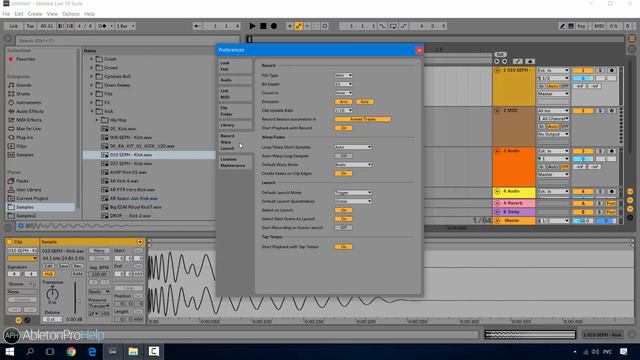
Task: Click the Armed Tracks automation button
Action: click(363, 119)
